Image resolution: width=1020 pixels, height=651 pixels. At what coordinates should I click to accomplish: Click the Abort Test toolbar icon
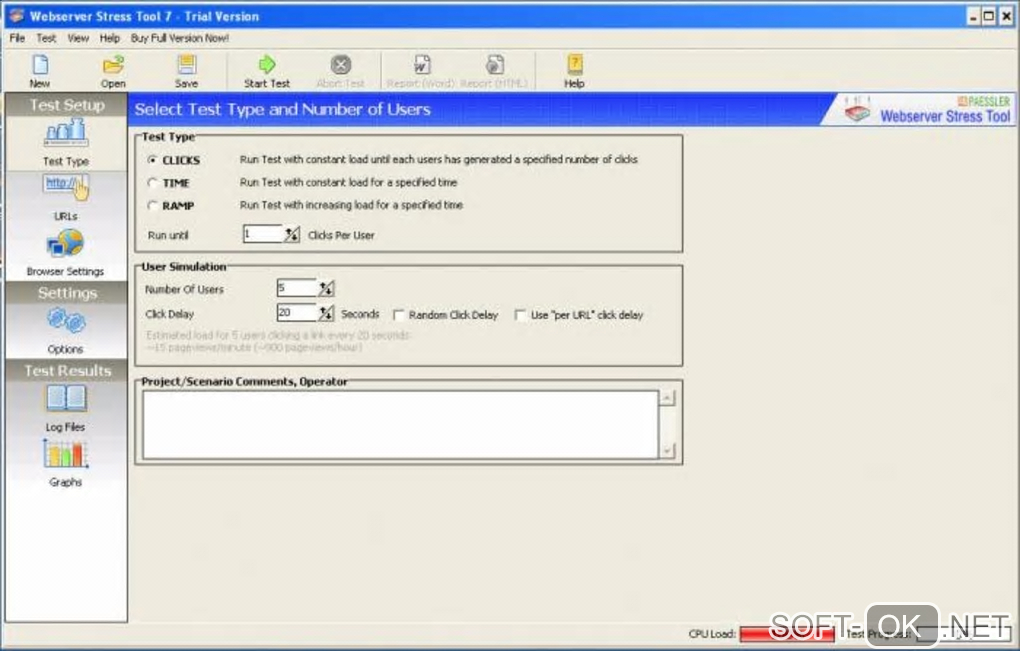(x=340, y=64)
